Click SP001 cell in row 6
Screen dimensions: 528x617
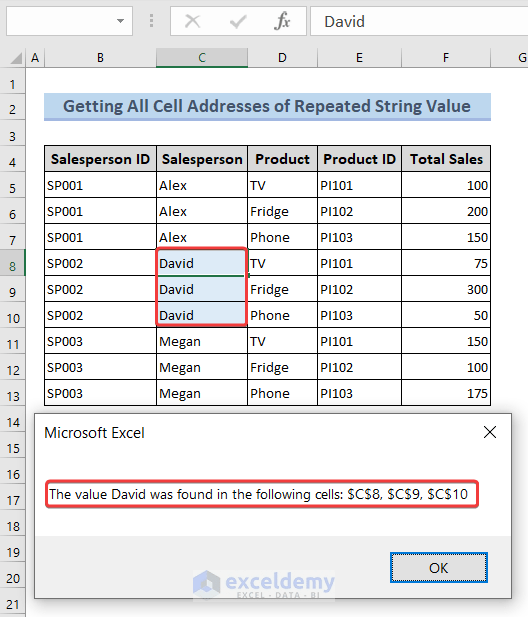100,211
